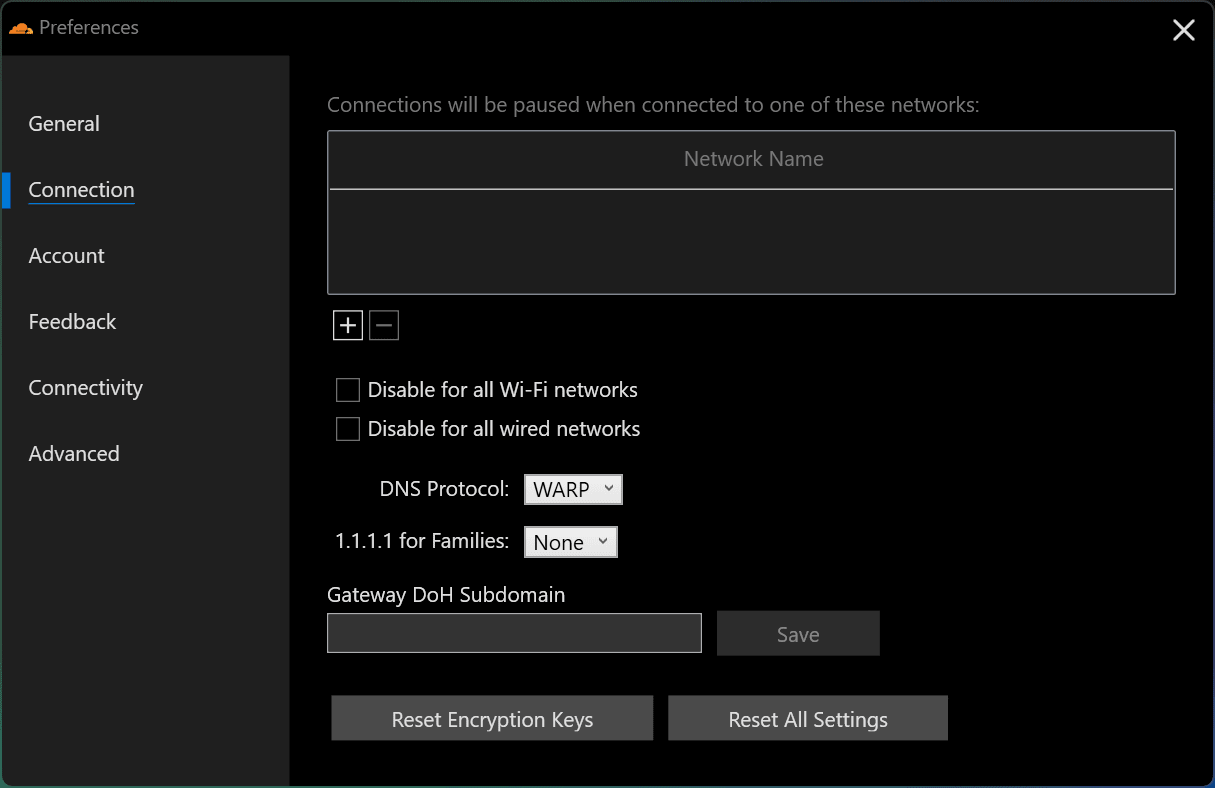Viewport: 1215px width, 788px height.
Task: Go to the Feedback section
Action: click(72, 322)
